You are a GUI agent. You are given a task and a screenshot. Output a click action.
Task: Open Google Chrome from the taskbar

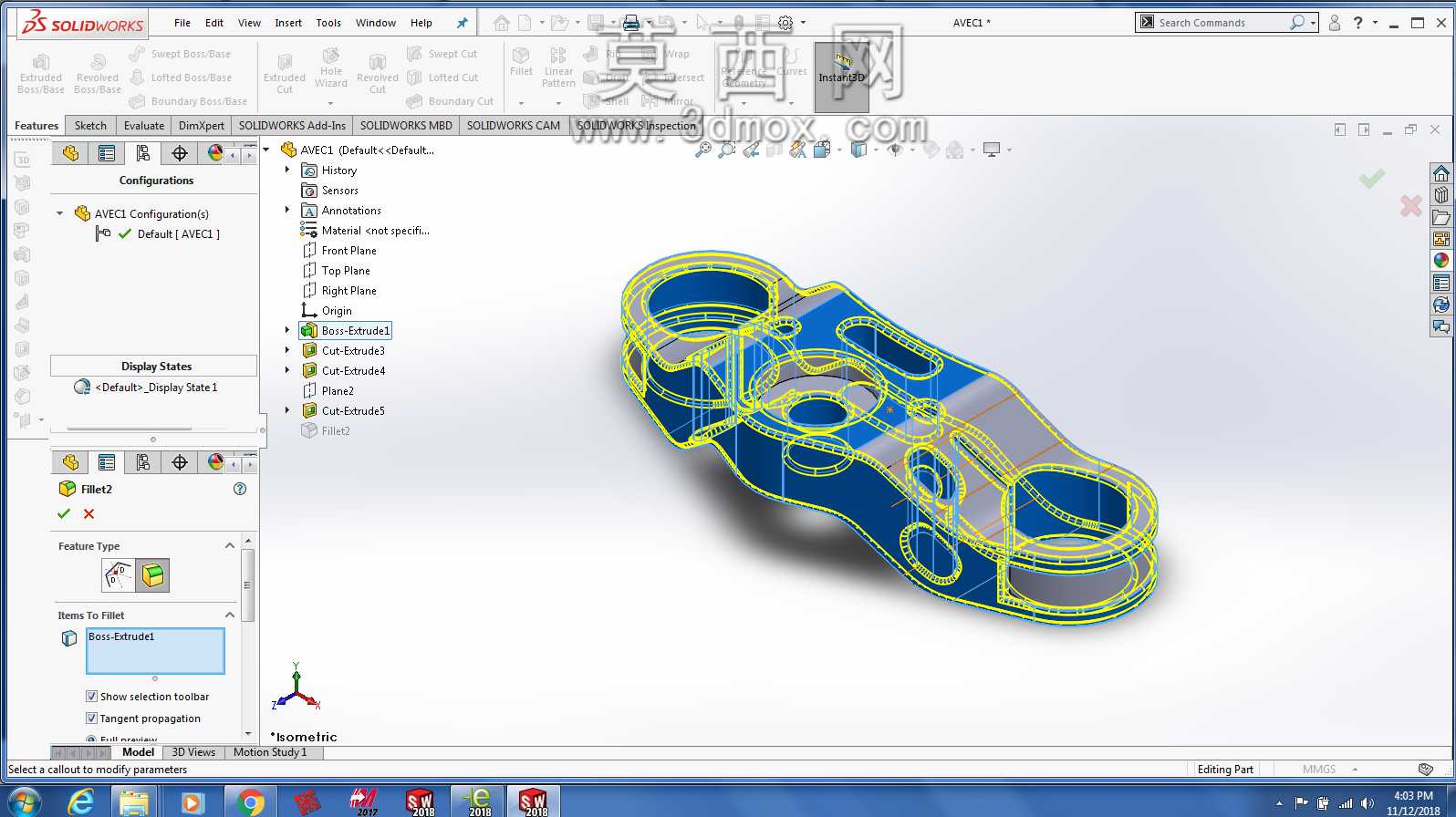249,801
